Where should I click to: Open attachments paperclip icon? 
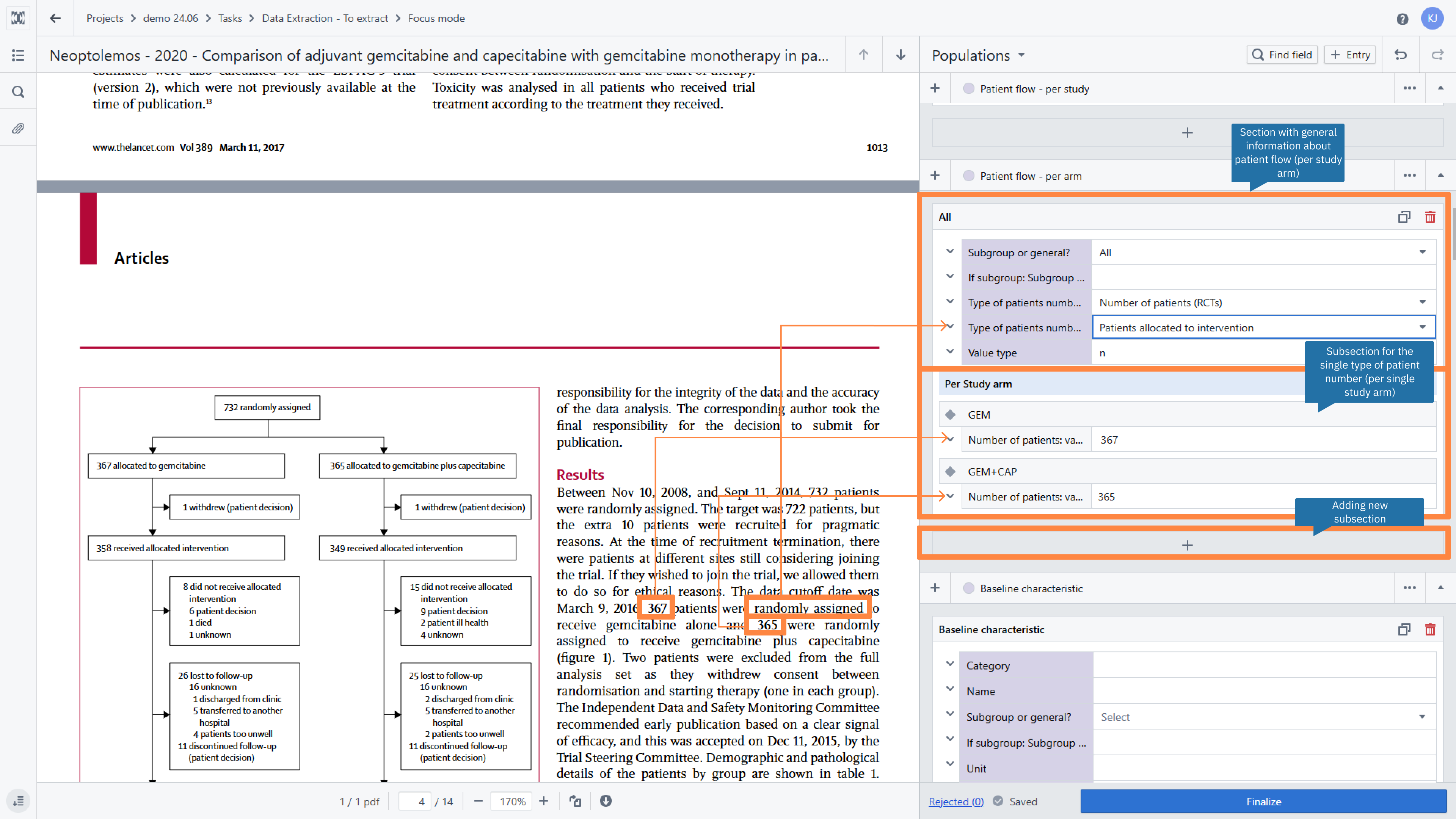coord(18,128)
